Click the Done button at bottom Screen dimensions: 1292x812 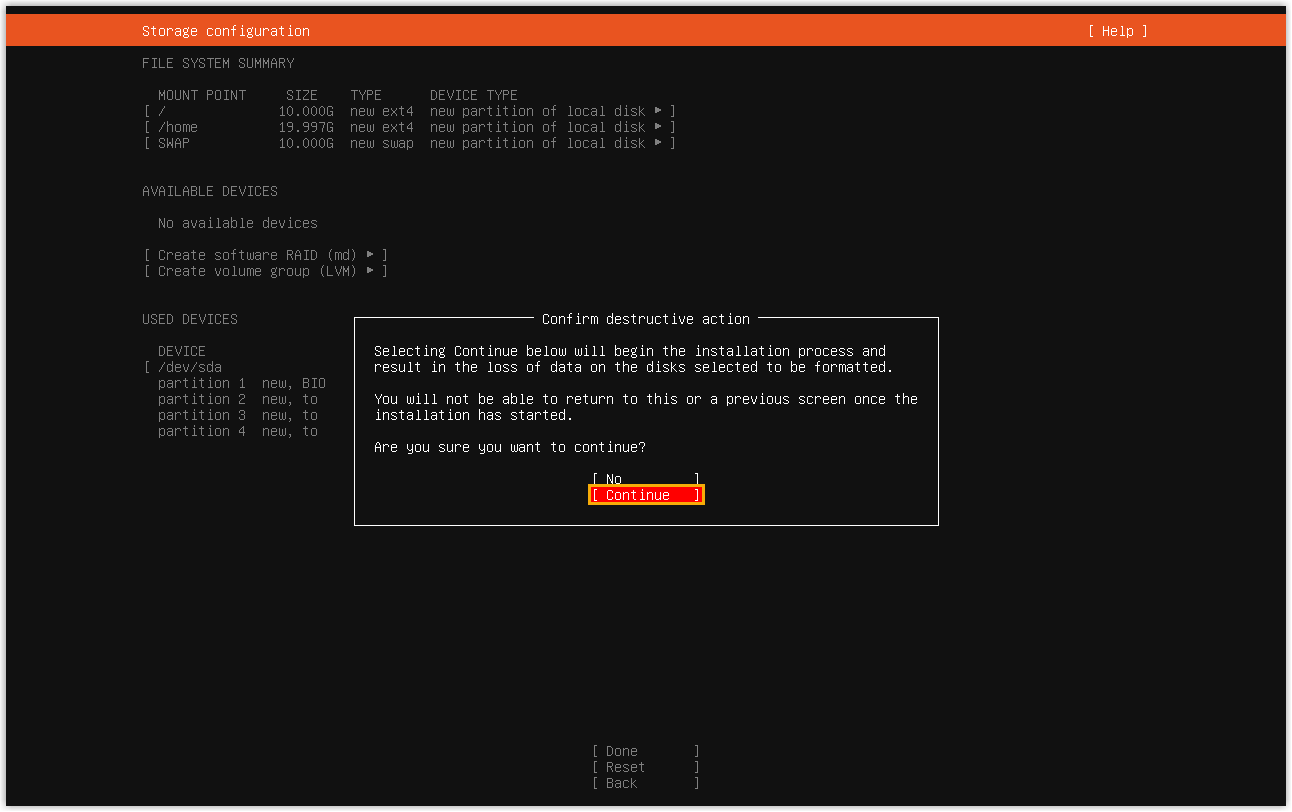(645, 751)
